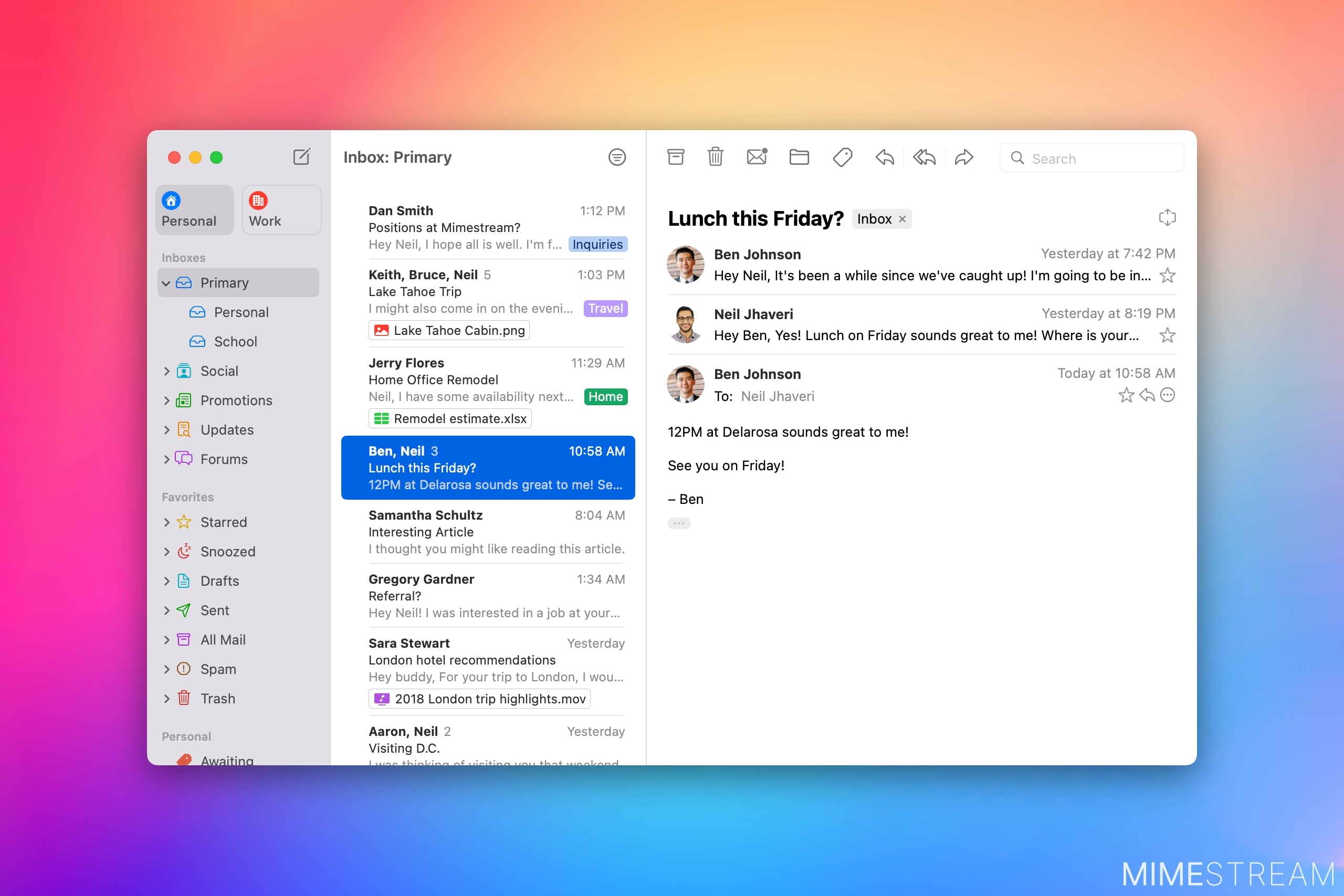Expand the Promotions inbox chevron

(x=166, y=400)
